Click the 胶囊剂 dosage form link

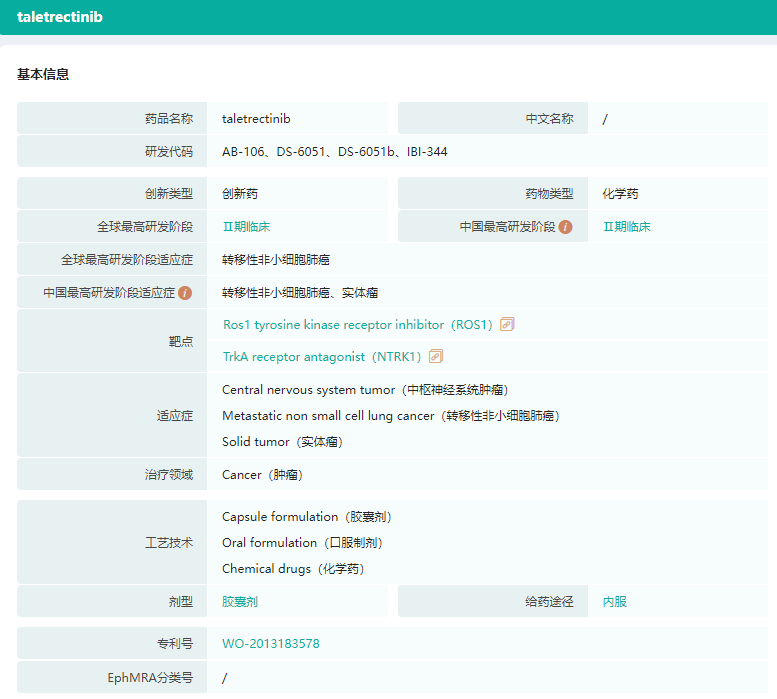coord(240,602)
